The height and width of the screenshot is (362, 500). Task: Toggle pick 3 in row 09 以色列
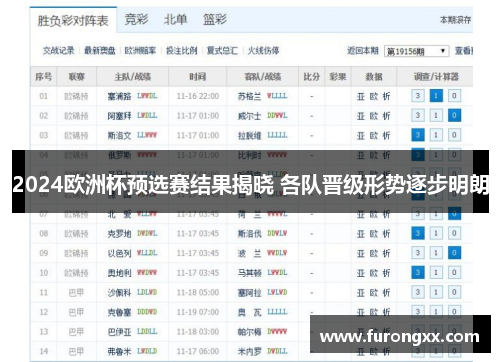[x=418, y=253]
